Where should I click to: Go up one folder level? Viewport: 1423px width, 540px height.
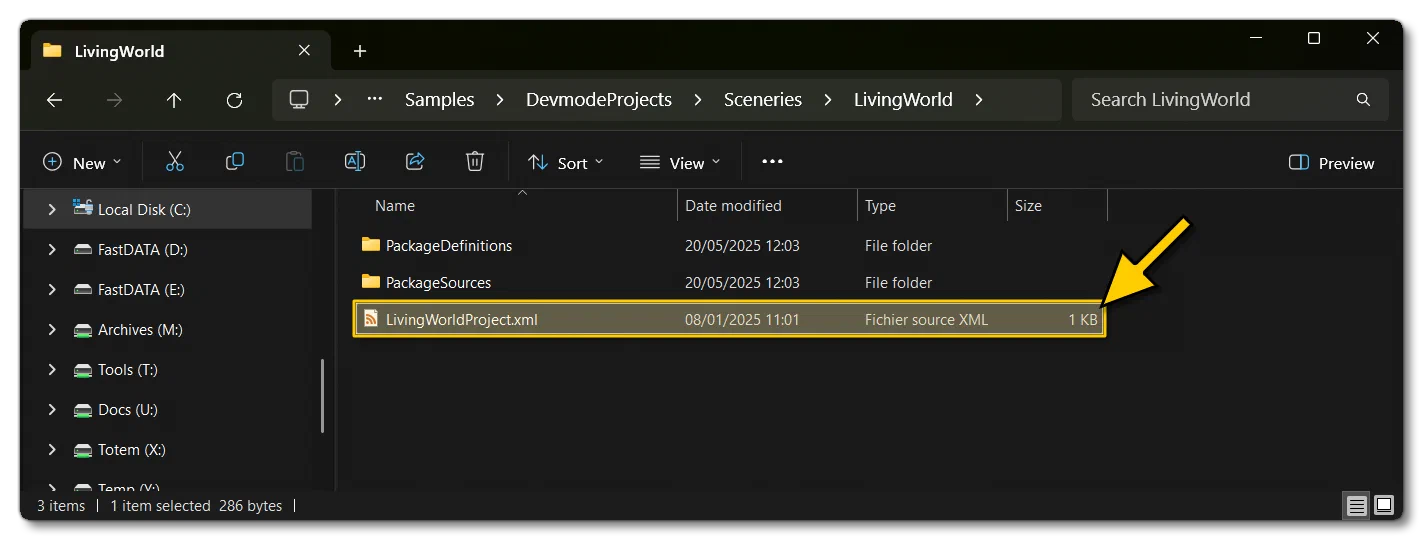(x=174, y=100)
